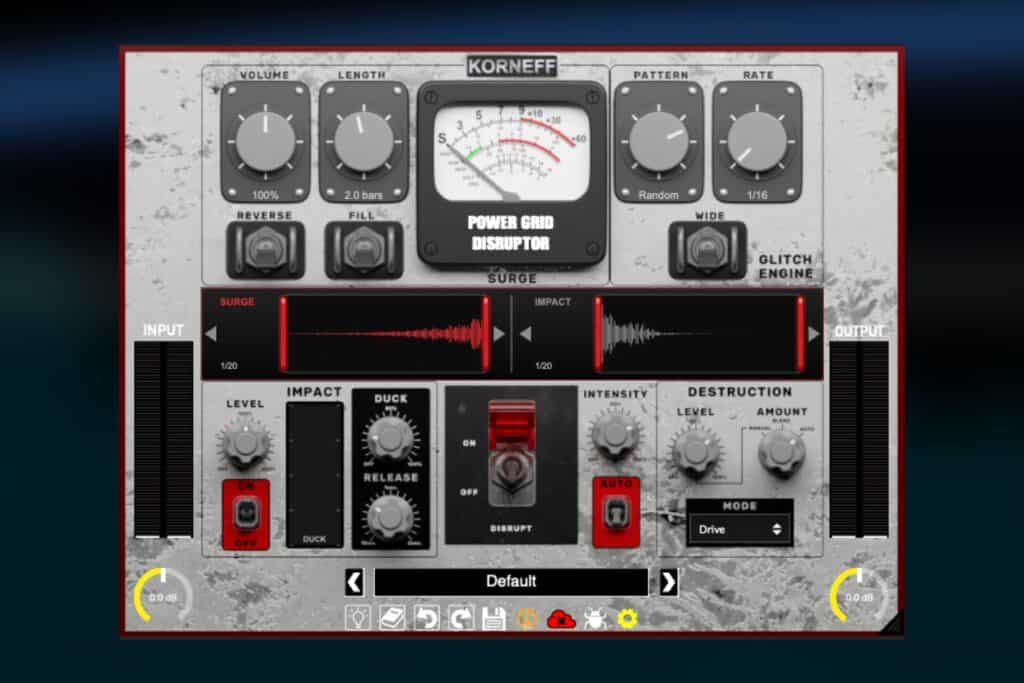Image resolution: width=1024 pixels, height=683 pixels.
Task: Click the Destruction Level knob
Action: (x=696, y=452)
